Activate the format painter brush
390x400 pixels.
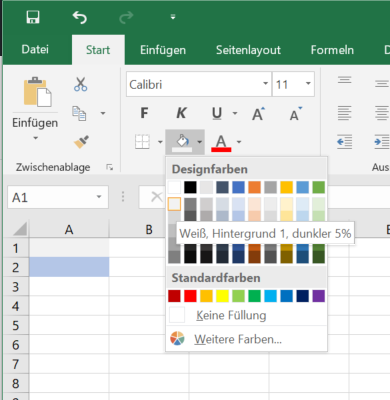[81, 142]
